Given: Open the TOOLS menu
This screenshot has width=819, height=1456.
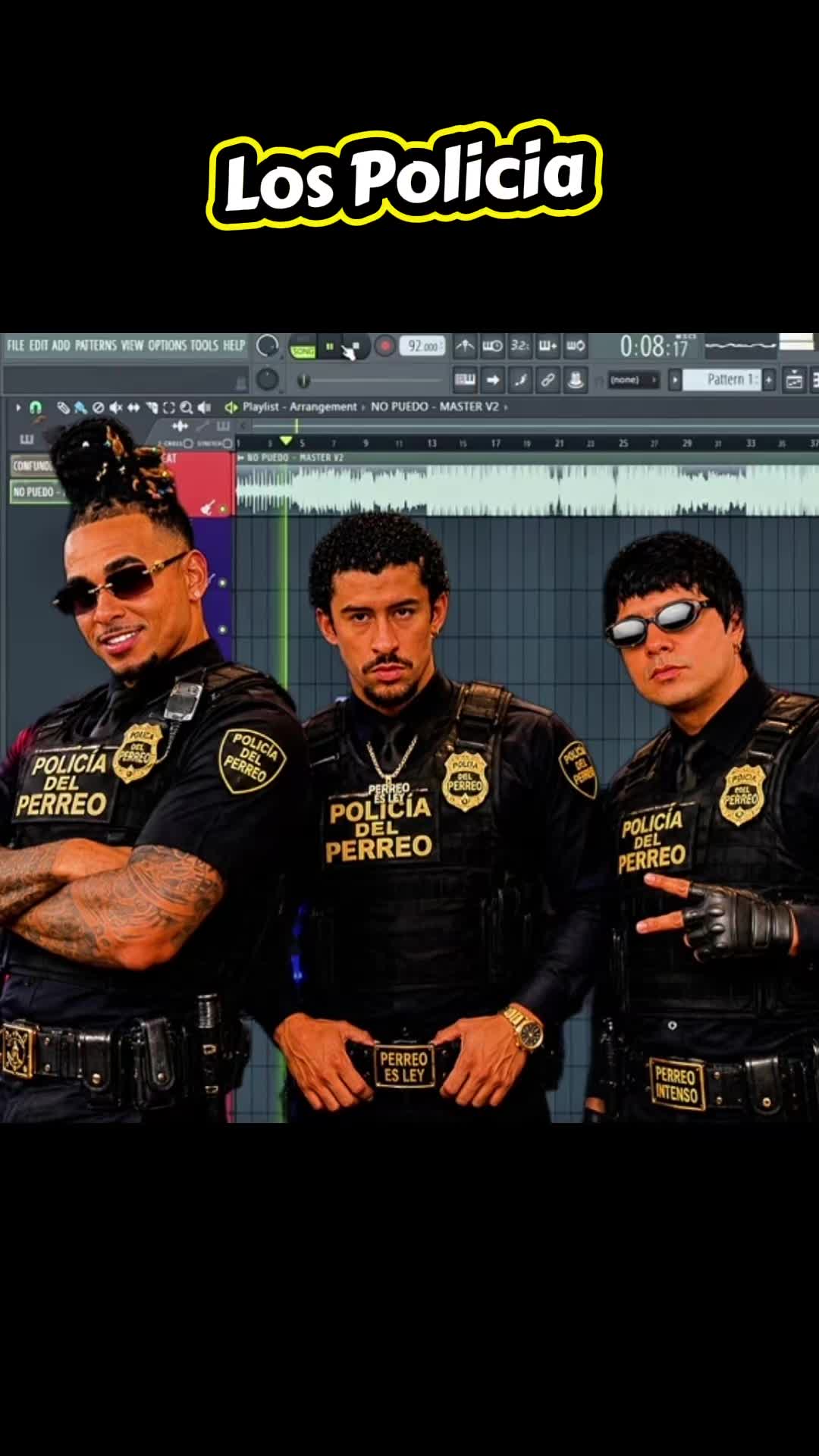Looking at the screenshot, I should [204, 345].
